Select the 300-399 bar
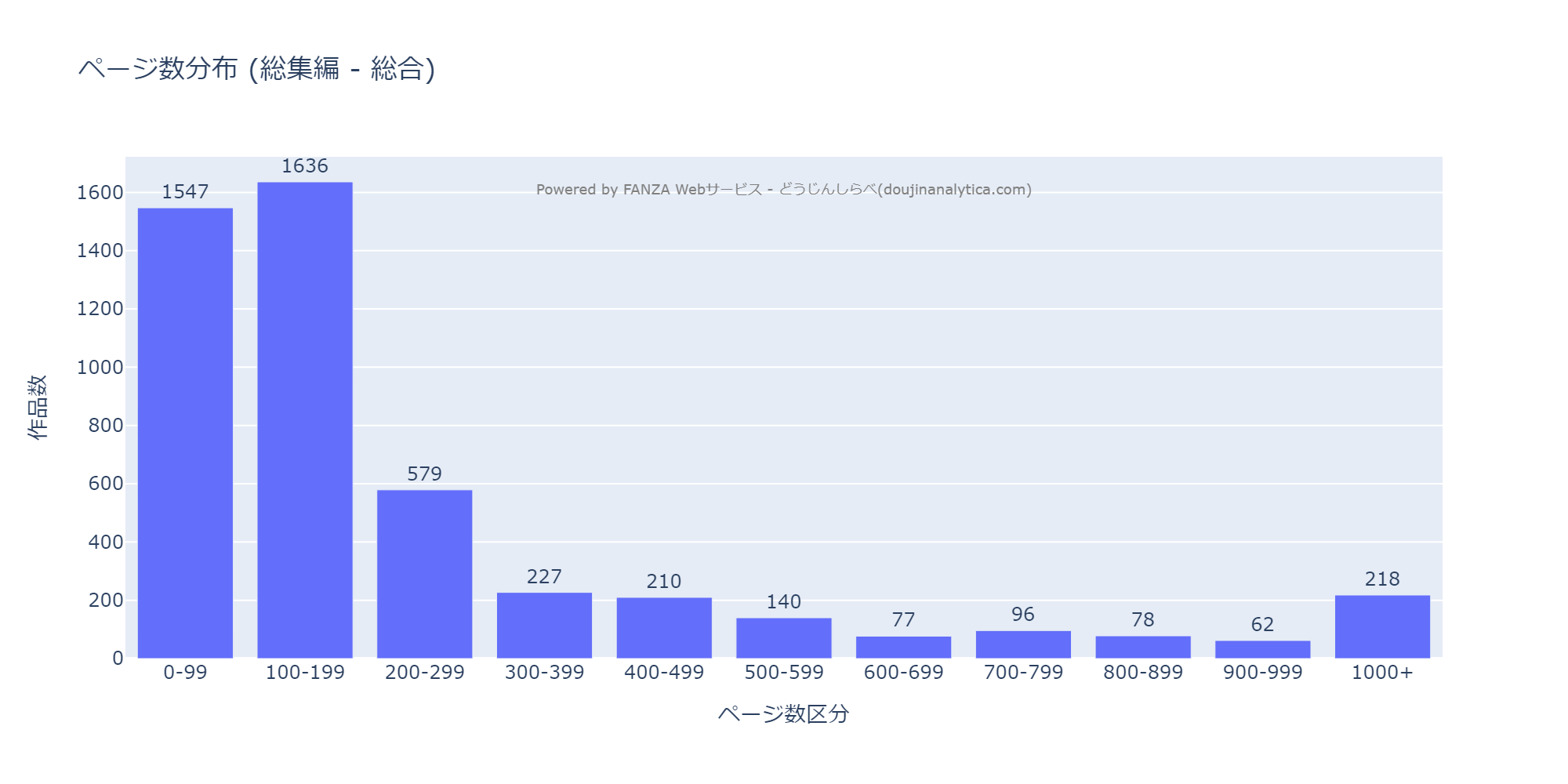 tap(544, 626)
